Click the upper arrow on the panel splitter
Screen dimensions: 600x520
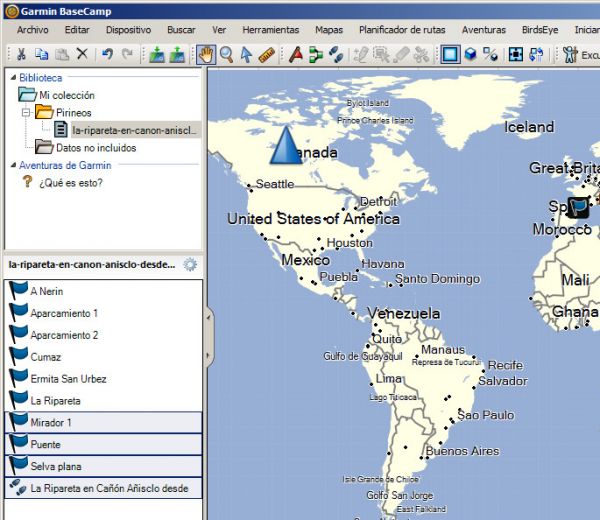tap(209, 318)
